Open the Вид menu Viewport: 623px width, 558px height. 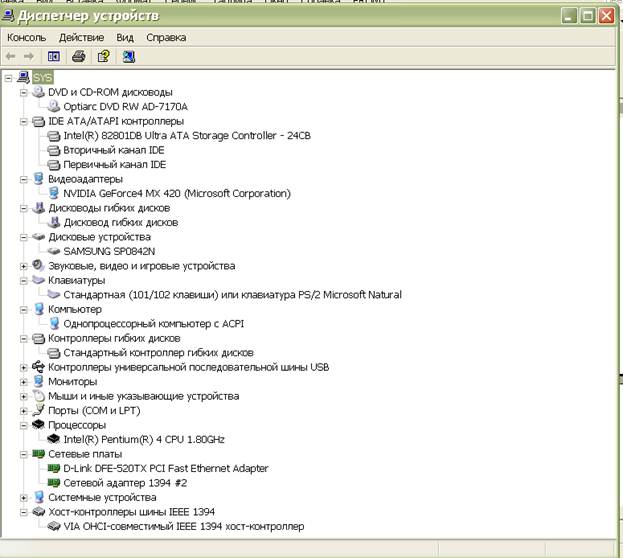click(x=125, y=37)
